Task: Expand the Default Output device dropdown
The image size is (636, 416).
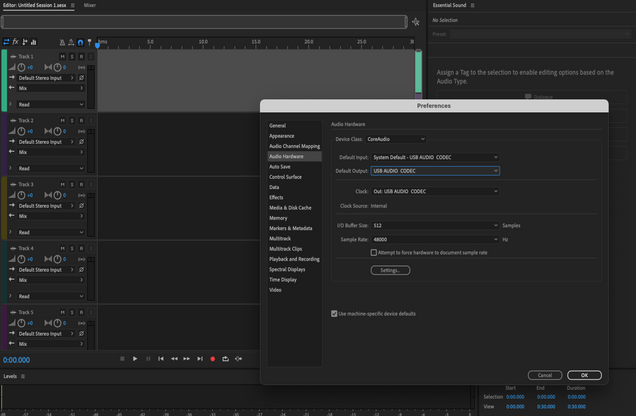Action: [x=434, y=171]
